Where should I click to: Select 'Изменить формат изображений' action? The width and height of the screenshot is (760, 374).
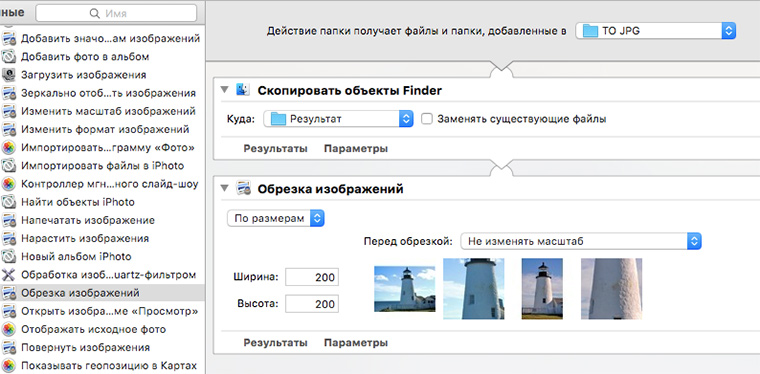pyautogui.click(x=105, y=129)
